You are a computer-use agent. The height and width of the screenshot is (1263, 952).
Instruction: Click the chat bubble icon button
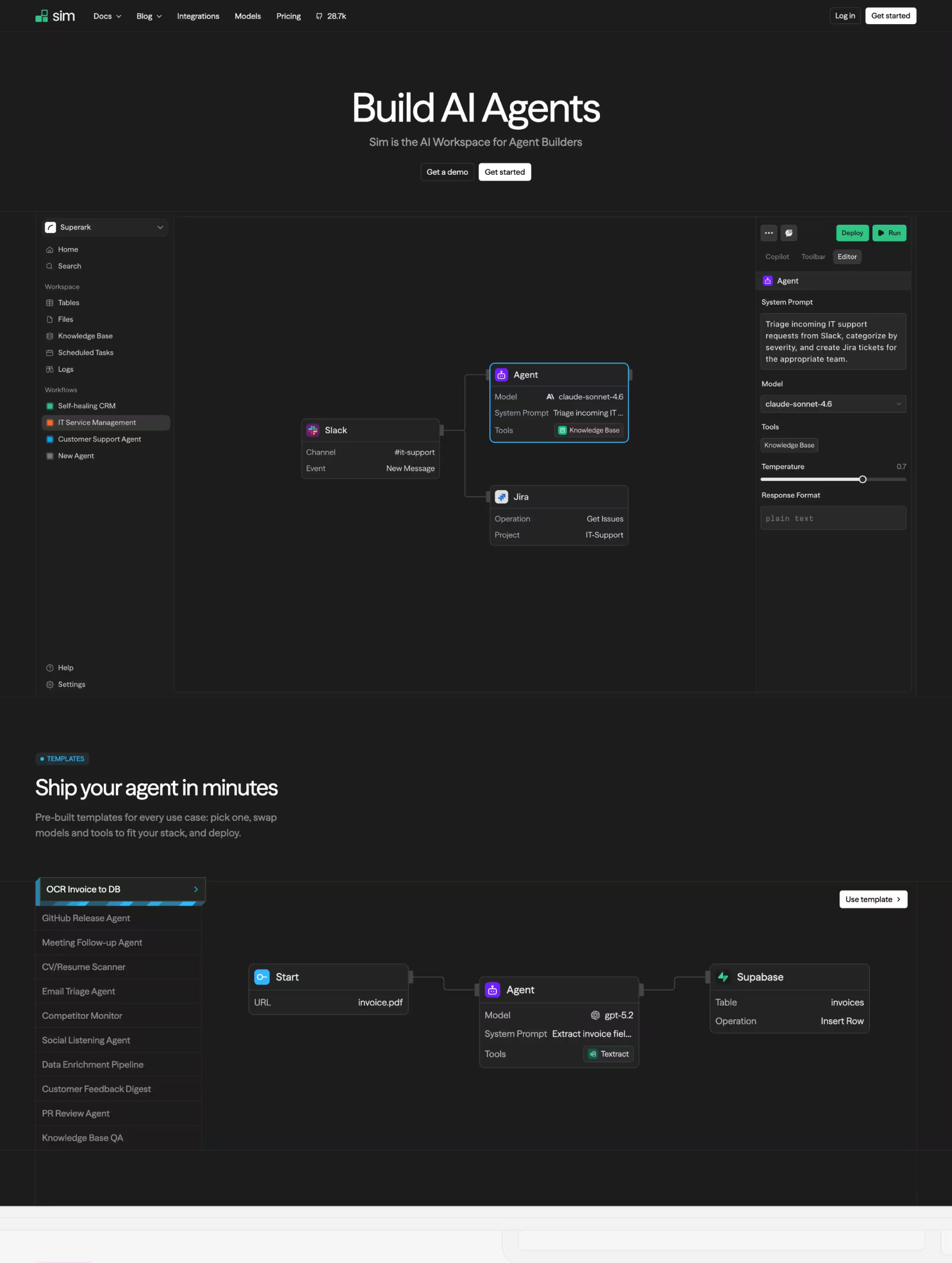coord(789,233)
